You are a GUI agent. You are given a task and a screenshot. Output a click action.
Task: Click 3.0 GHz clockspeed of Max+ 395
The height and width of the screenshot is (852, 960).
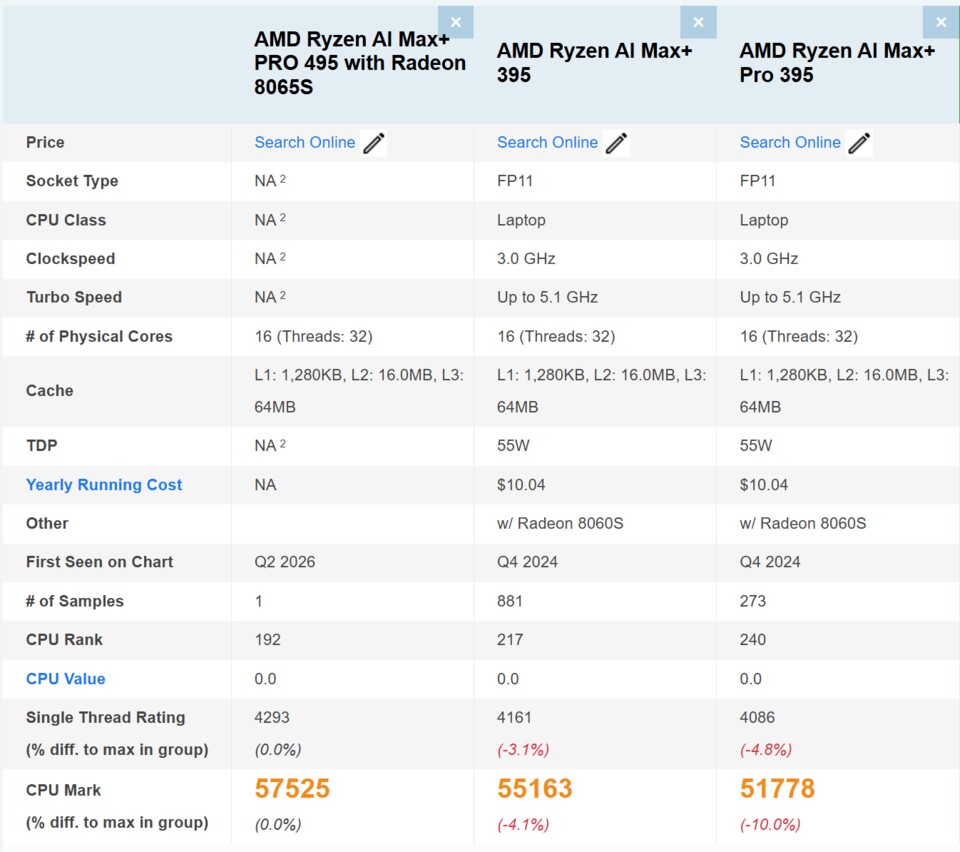[526, 259]
